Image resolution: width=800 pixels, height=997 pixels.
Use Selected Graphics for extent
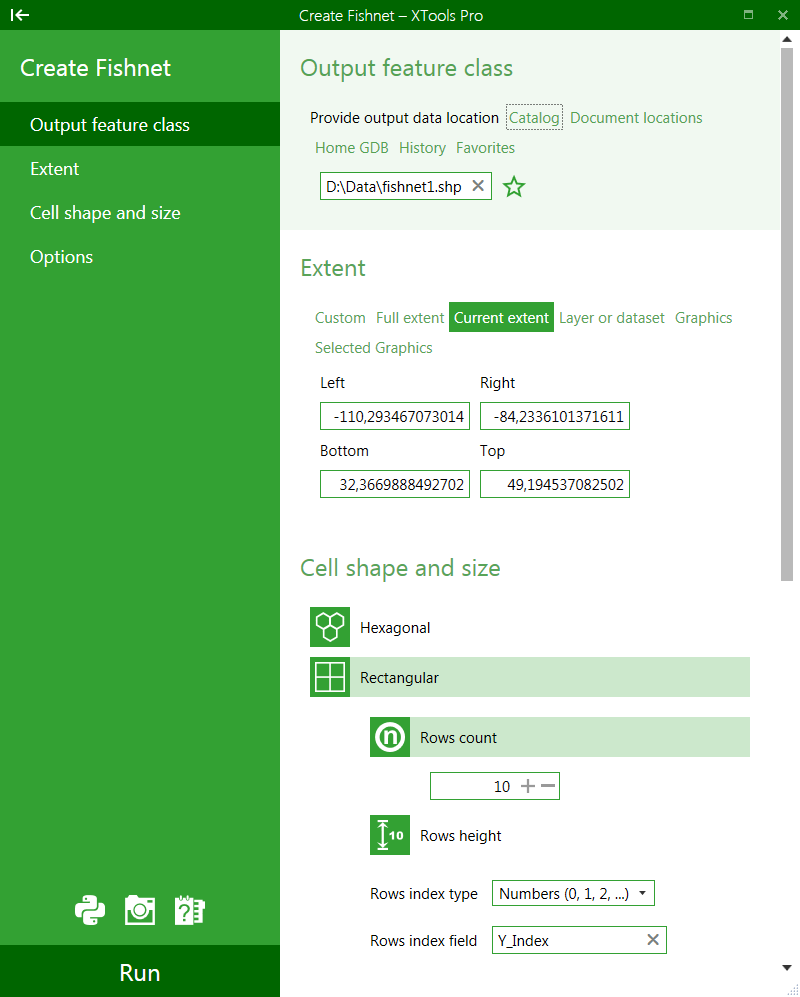tap(374, 347)
